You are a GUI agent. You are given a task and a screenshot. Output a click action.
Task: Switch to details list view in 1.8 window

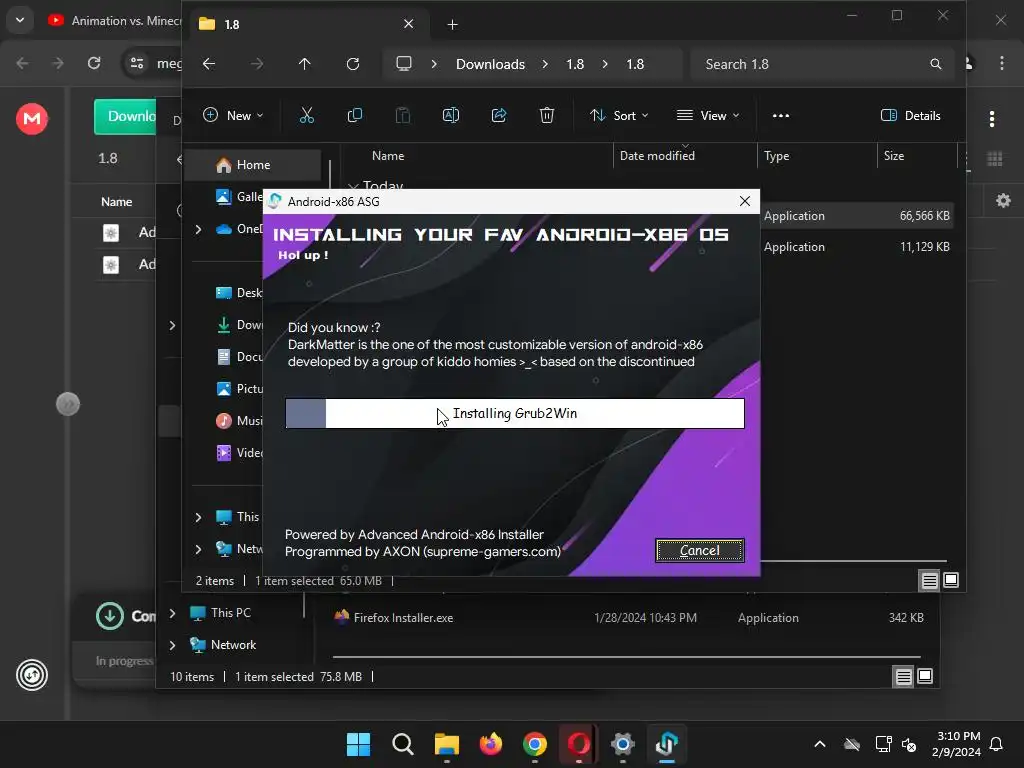click(x=929, y=580)
